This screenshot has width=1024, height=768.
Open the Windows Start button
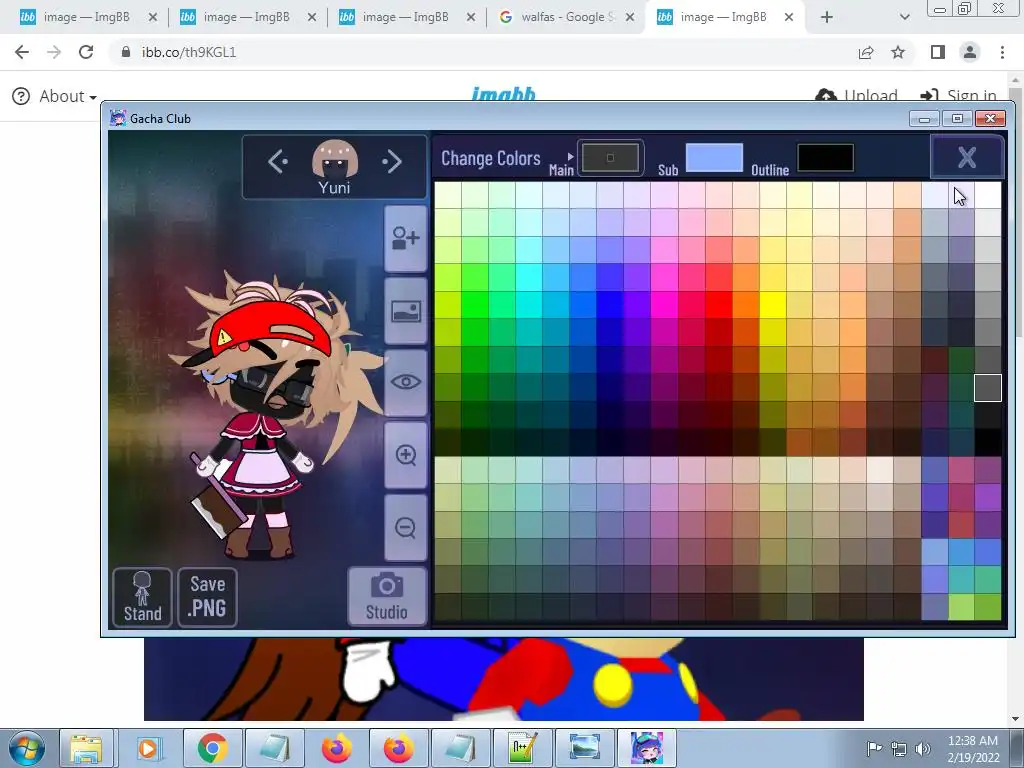26,748
